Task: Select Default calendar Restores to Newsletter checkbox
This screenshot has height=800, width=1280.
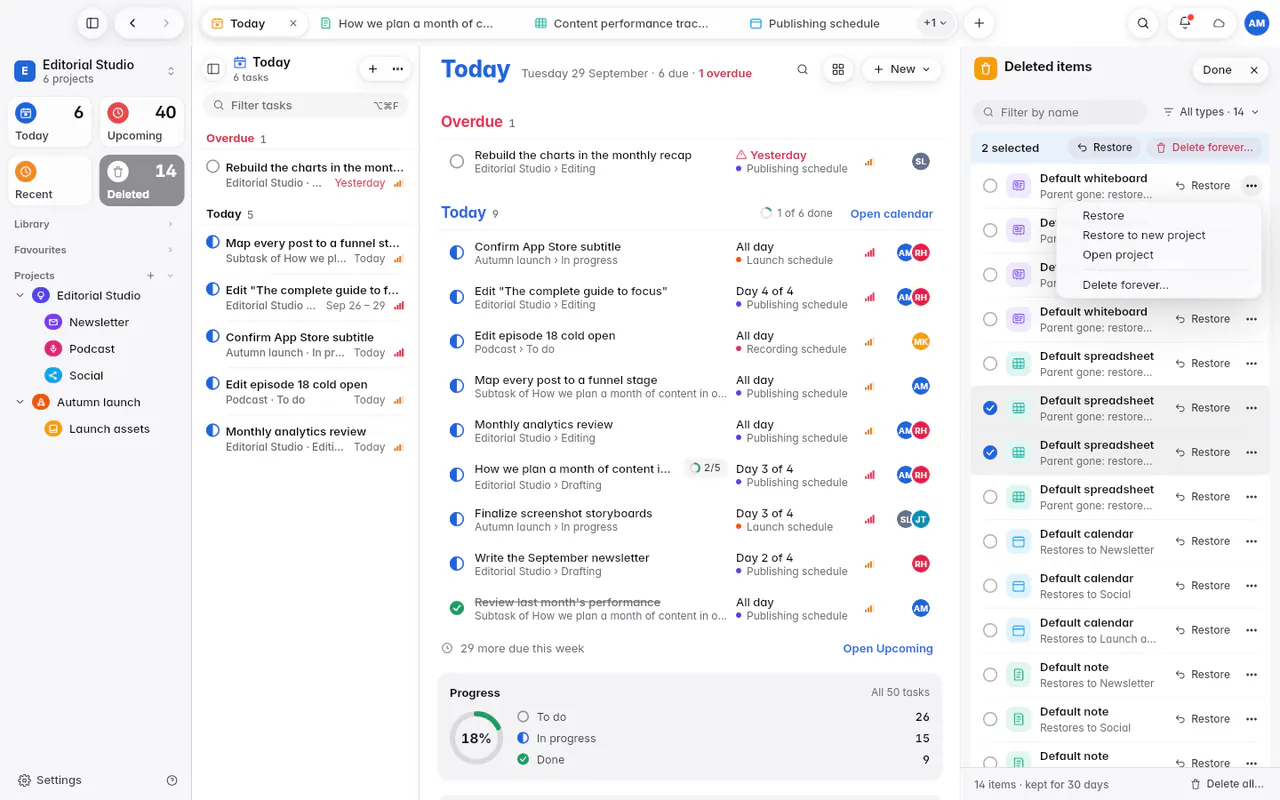Action: (990, 541)
